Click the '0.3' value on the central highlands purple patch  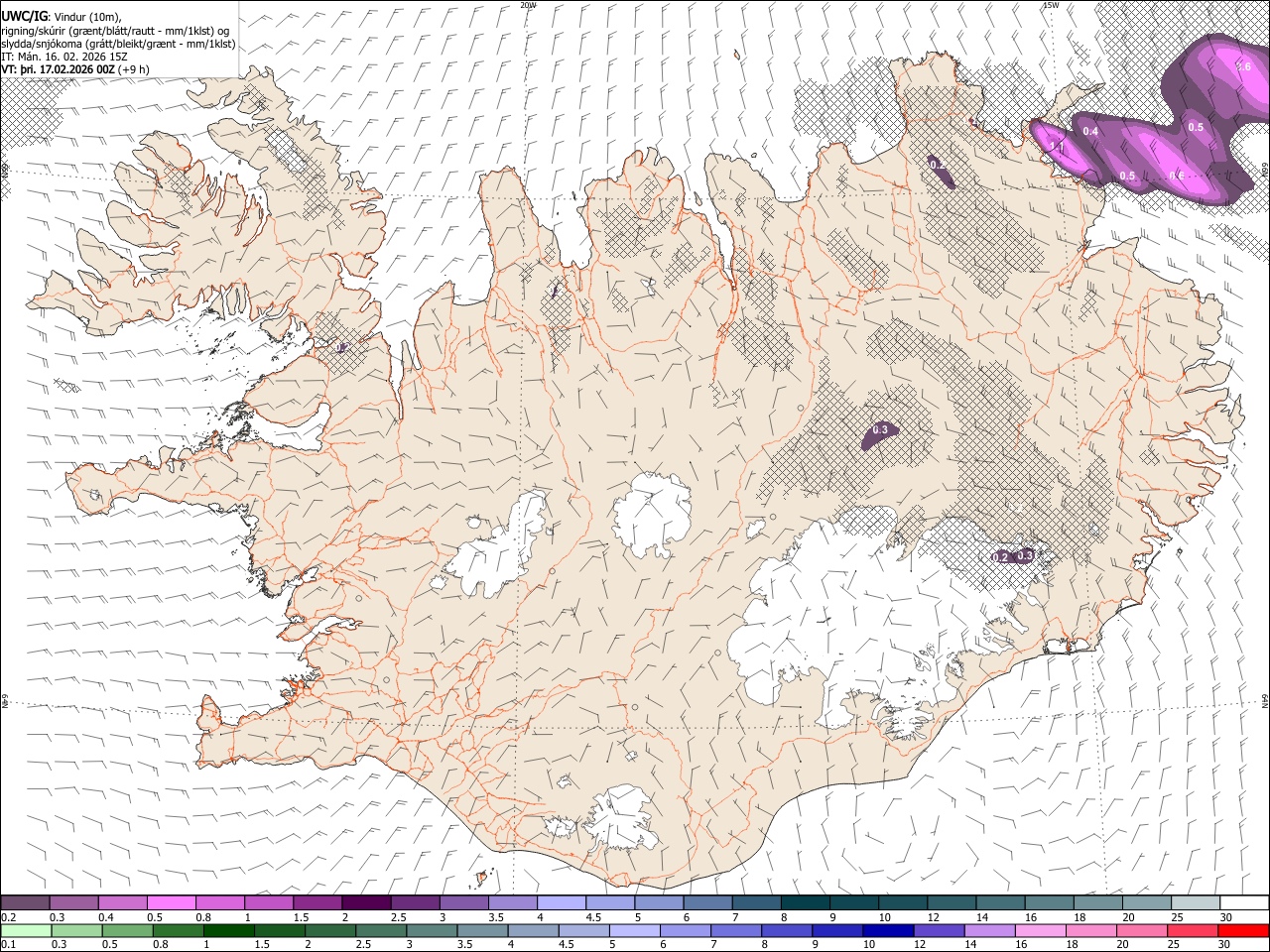click(880, 430)
